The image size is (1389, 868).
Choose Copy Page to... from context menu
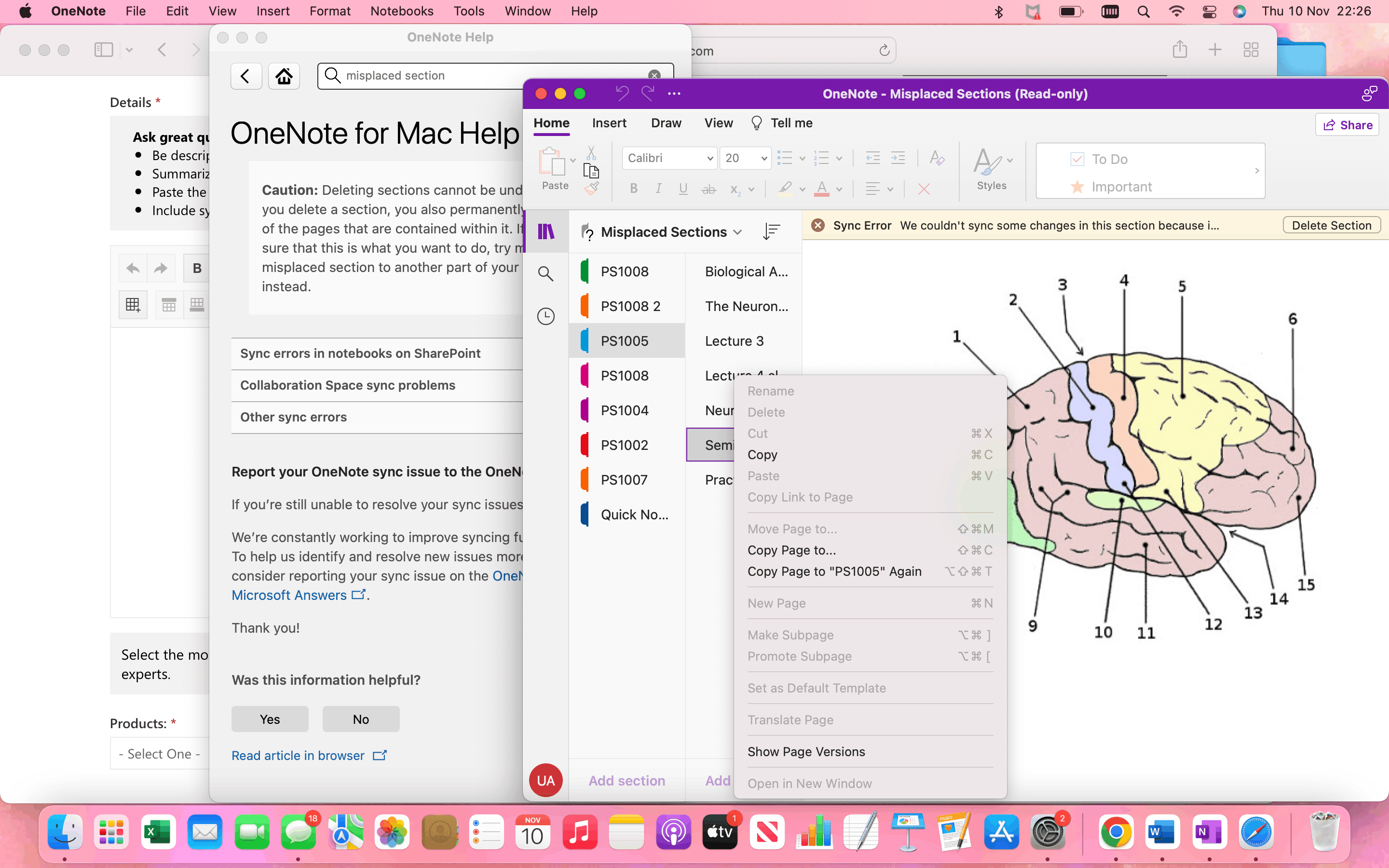791,550
